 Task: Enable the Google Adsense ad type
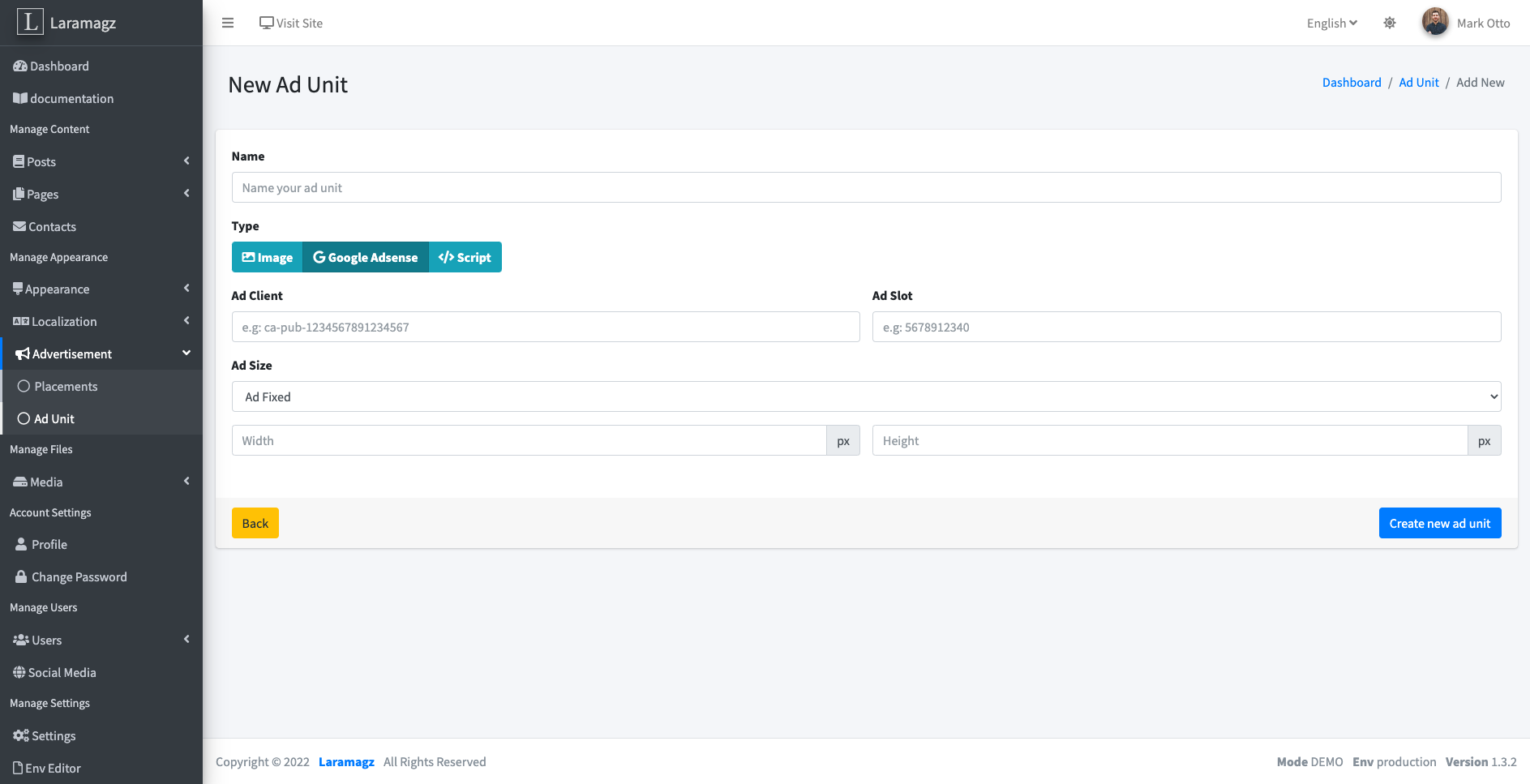(366, 257)
